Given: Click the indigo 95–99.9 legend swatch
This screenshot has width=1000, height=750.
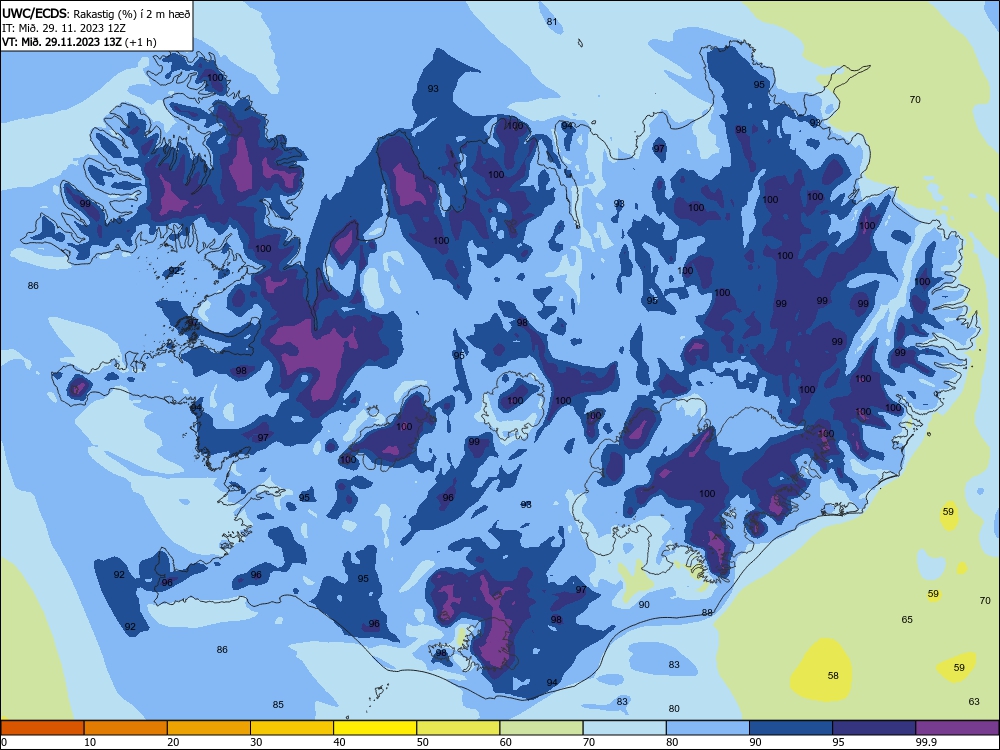Looking at the screenshot, I should click(874, 728).
